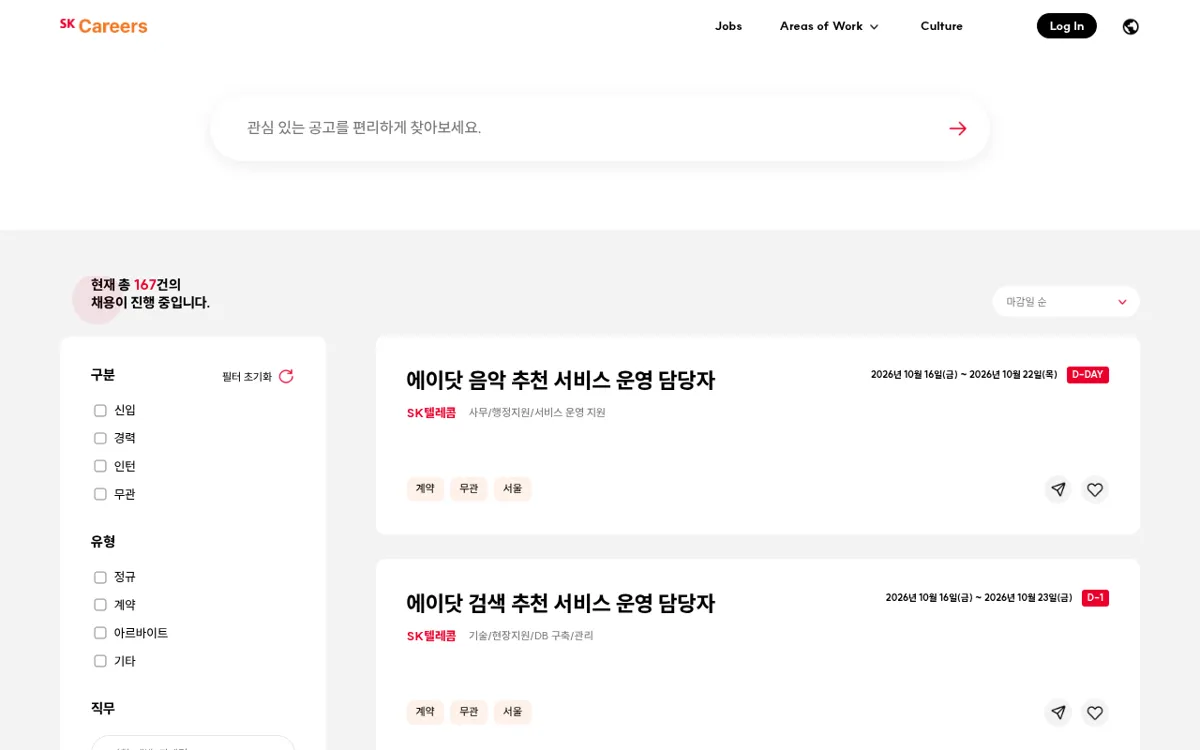Viewport: 1200px width, 750px height.
Task: Click the SK Careers logo
Action: pos(103,26)
